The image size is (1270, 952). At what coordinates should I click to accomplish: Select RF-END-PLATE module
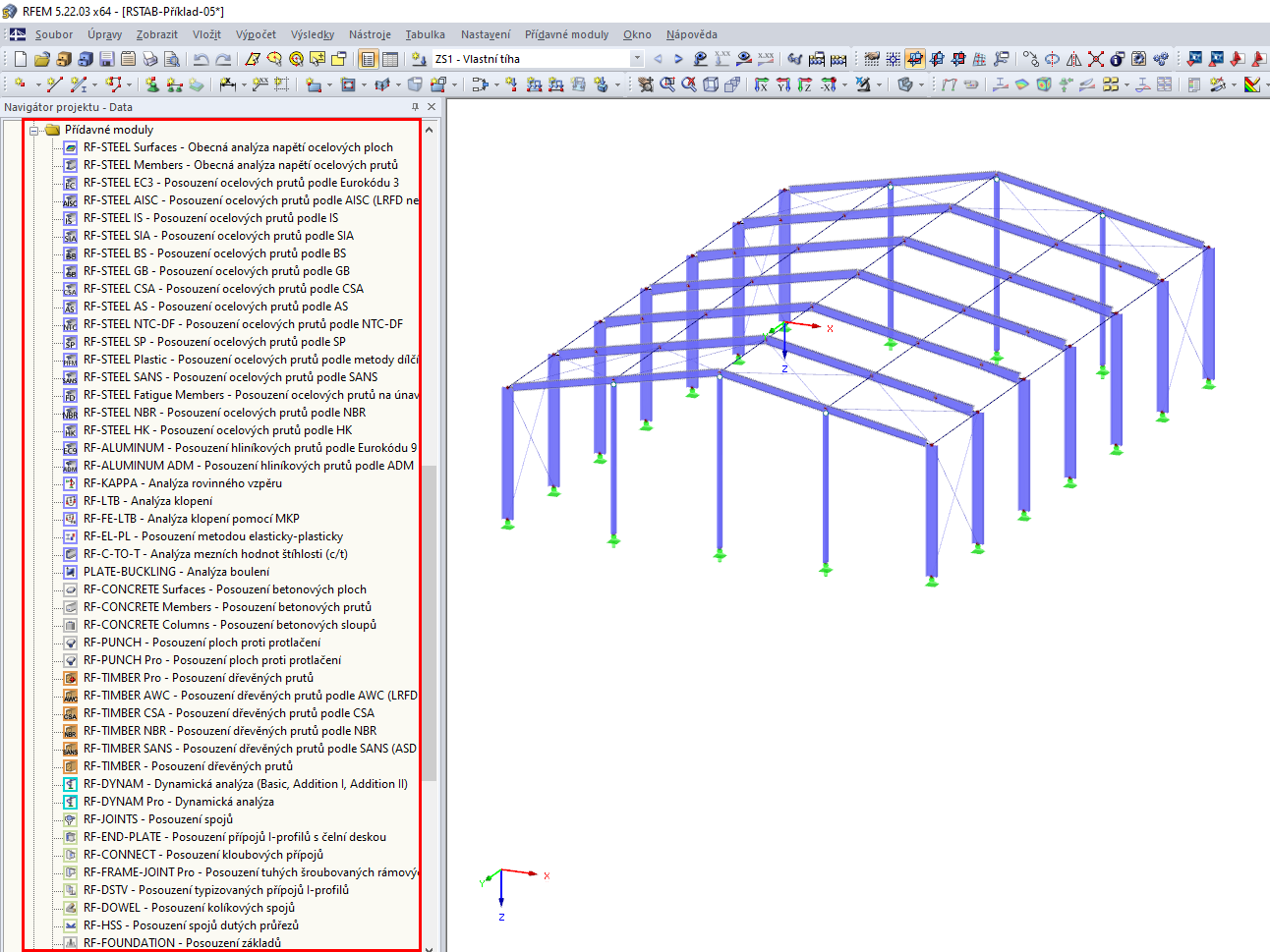click(x=235, y=837)
